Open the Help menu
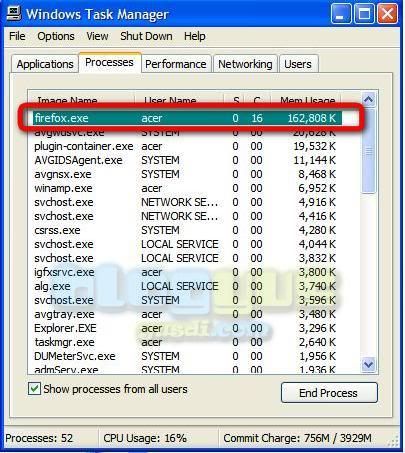405x453 pixels. pyautogui.click(x=195, y=36)
